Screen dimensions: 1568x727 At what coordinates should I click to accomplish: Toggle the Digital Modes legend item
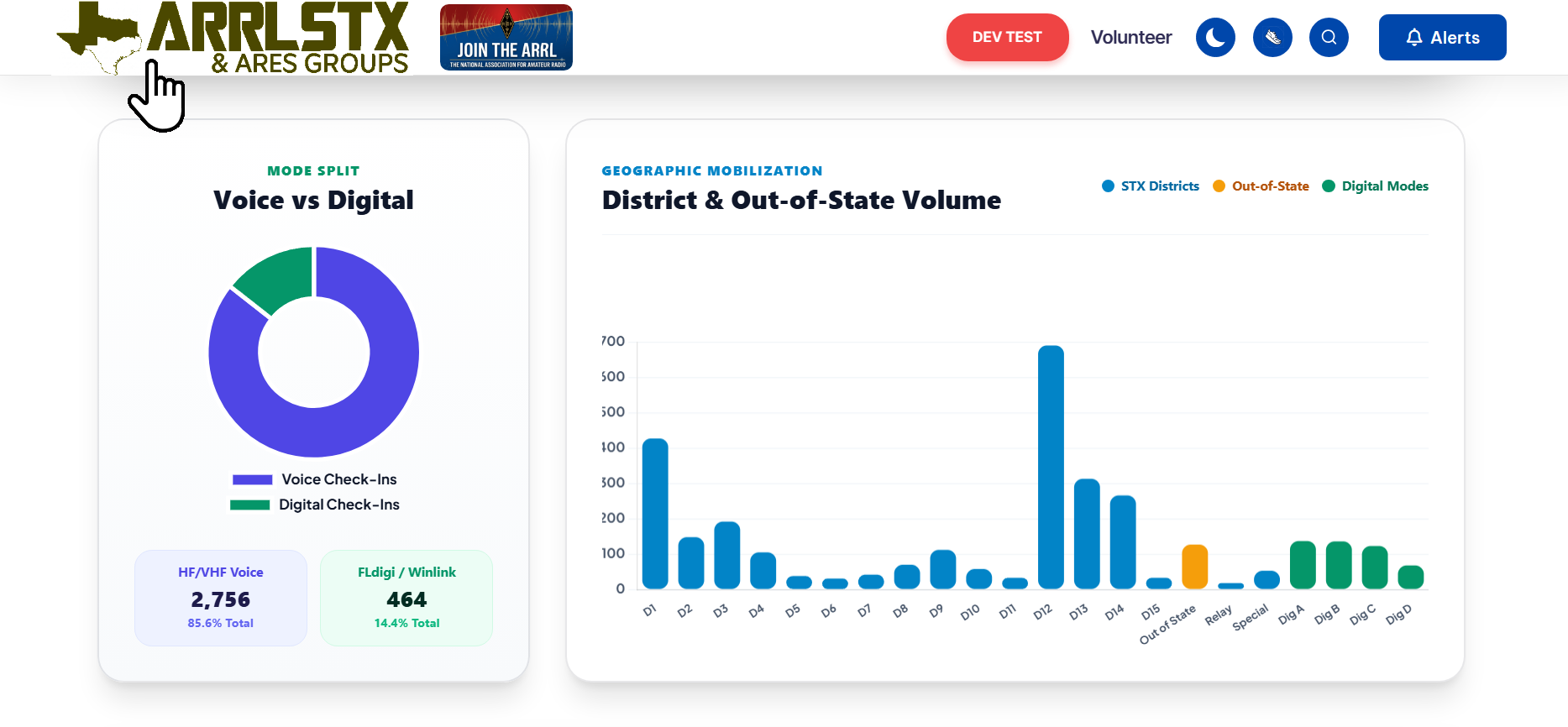tap(1375, 186)
